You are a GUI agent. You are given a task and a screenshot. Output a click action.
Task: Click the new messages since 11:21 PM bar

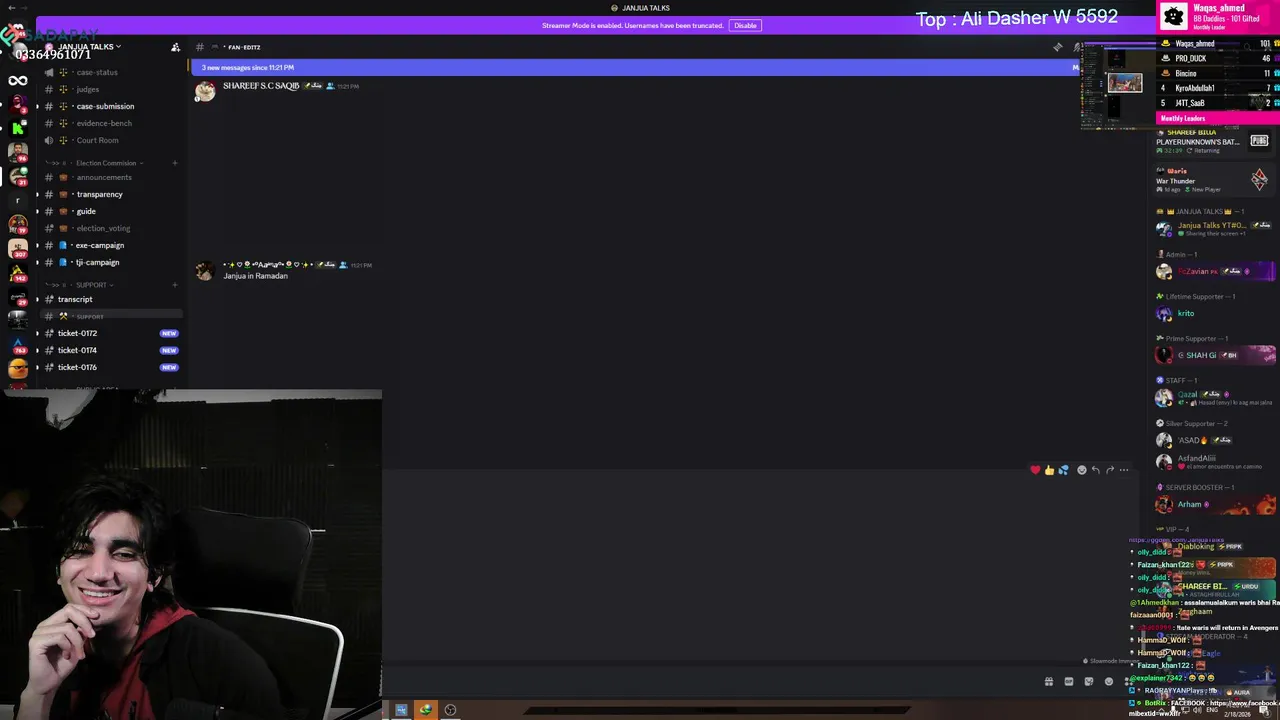636,67
